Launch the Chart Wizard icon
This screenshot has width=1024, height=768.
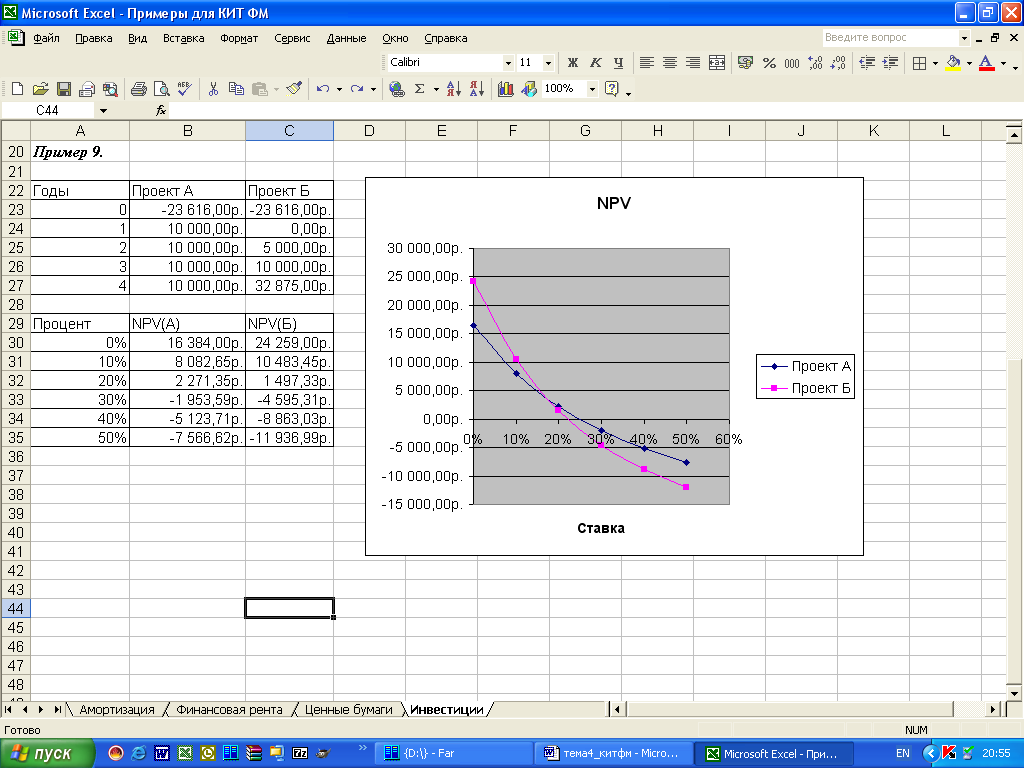point(505,89)
